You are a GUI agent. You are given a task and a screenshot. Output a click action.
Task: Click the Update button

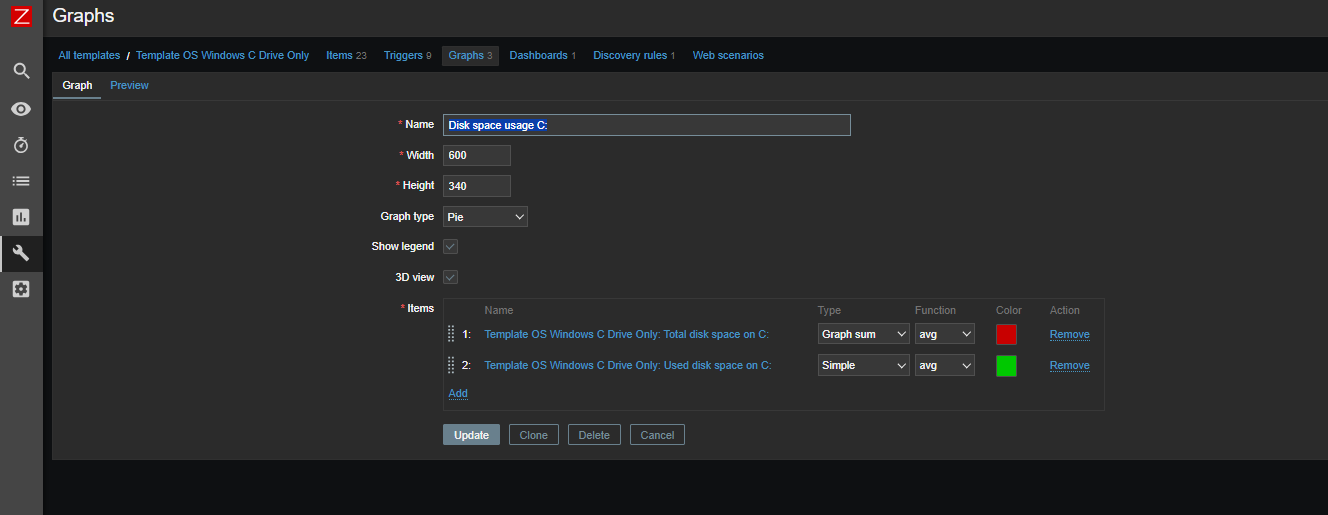(471, 435)
